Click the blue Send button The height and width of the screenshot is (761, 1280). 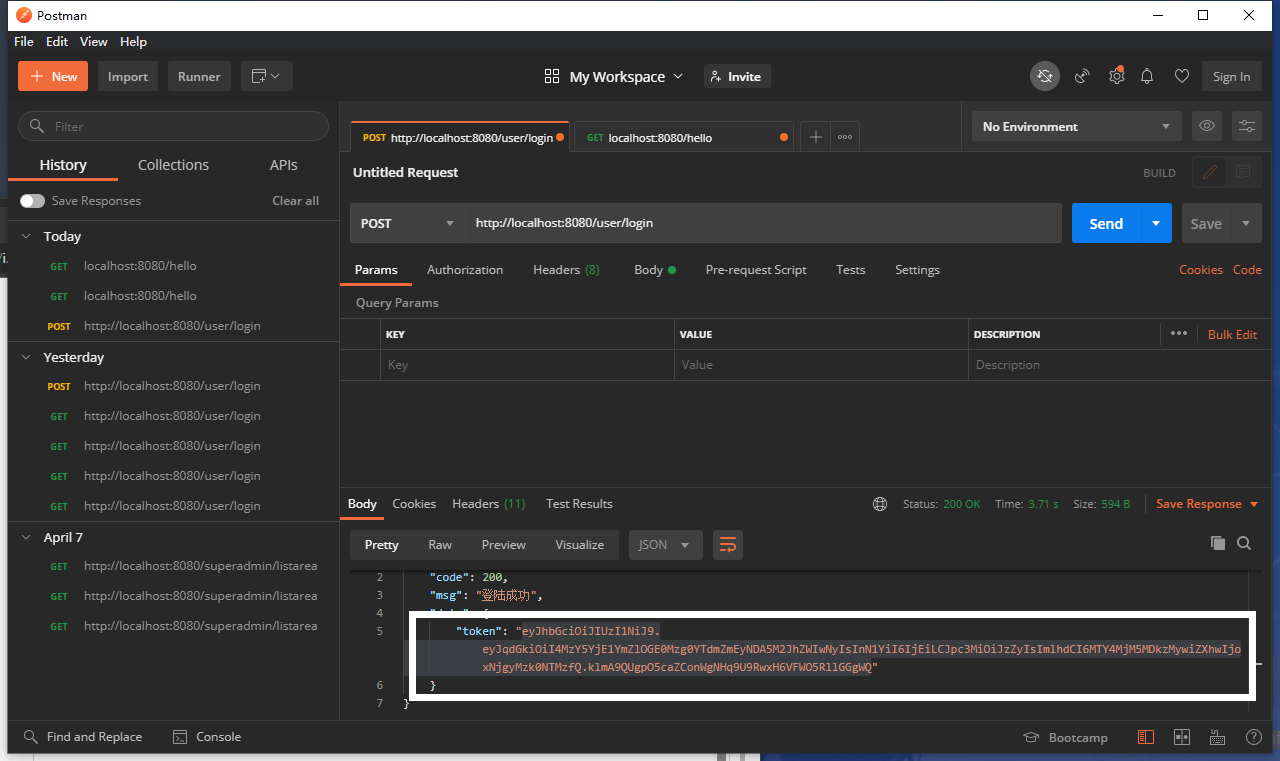pyautogui.click(x=1107, y=223)
